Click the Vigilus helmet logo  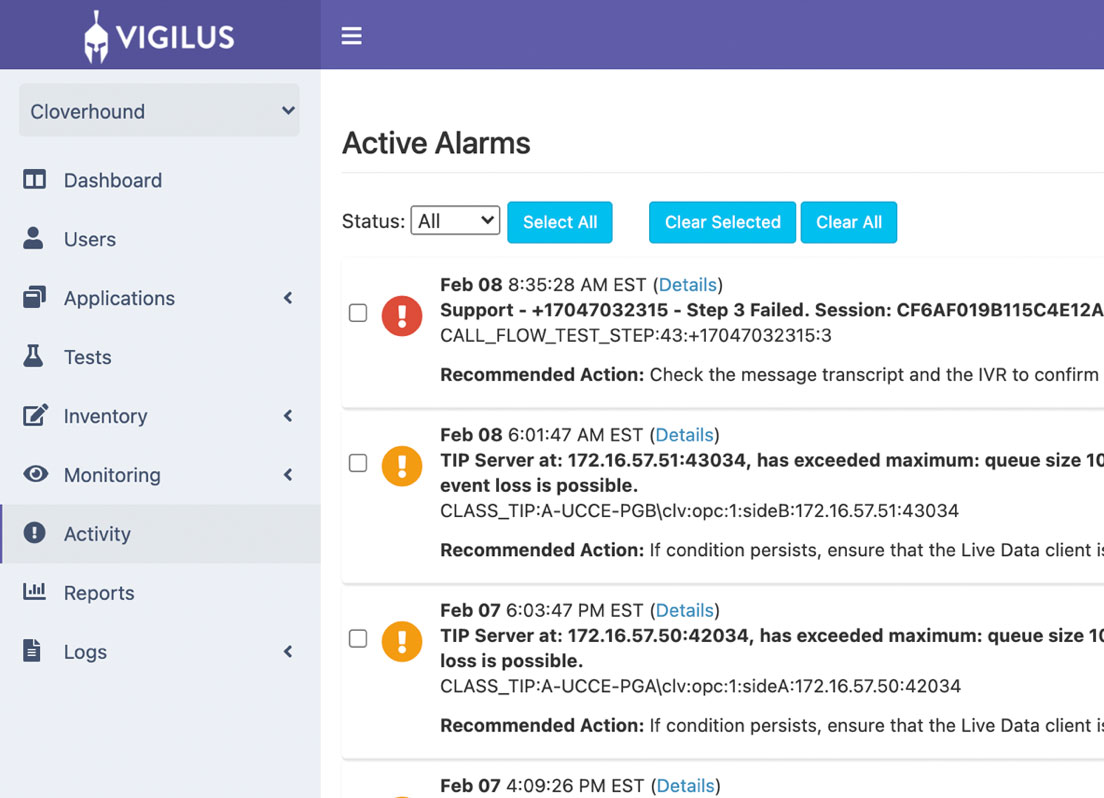(x=97, y=34)
